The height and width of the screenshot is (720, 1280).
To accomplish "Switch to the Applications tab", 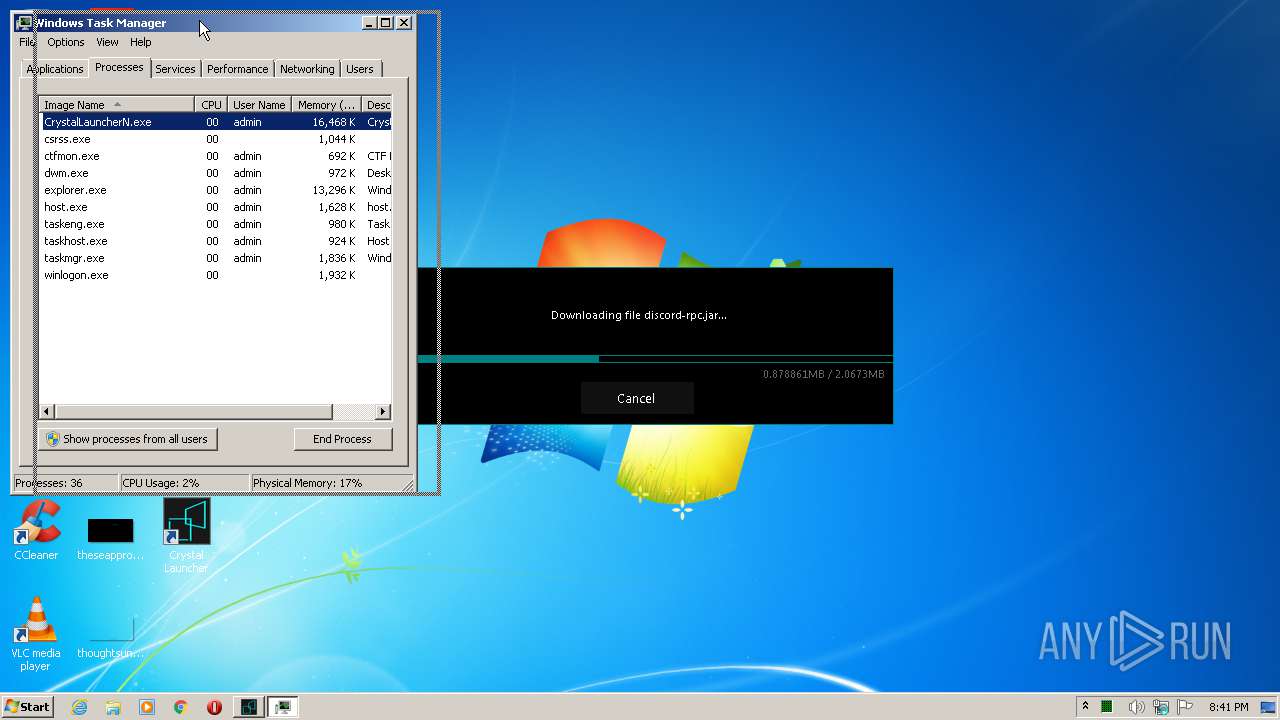I will pyautogui.click(x=54, y=69).
